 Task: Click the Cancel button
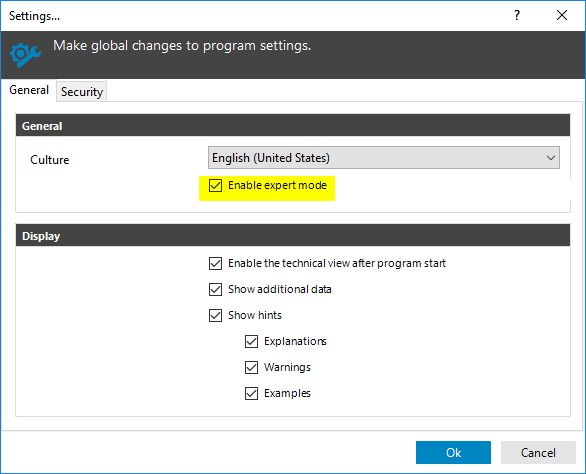pyautogui.click(x=538, y=453)
